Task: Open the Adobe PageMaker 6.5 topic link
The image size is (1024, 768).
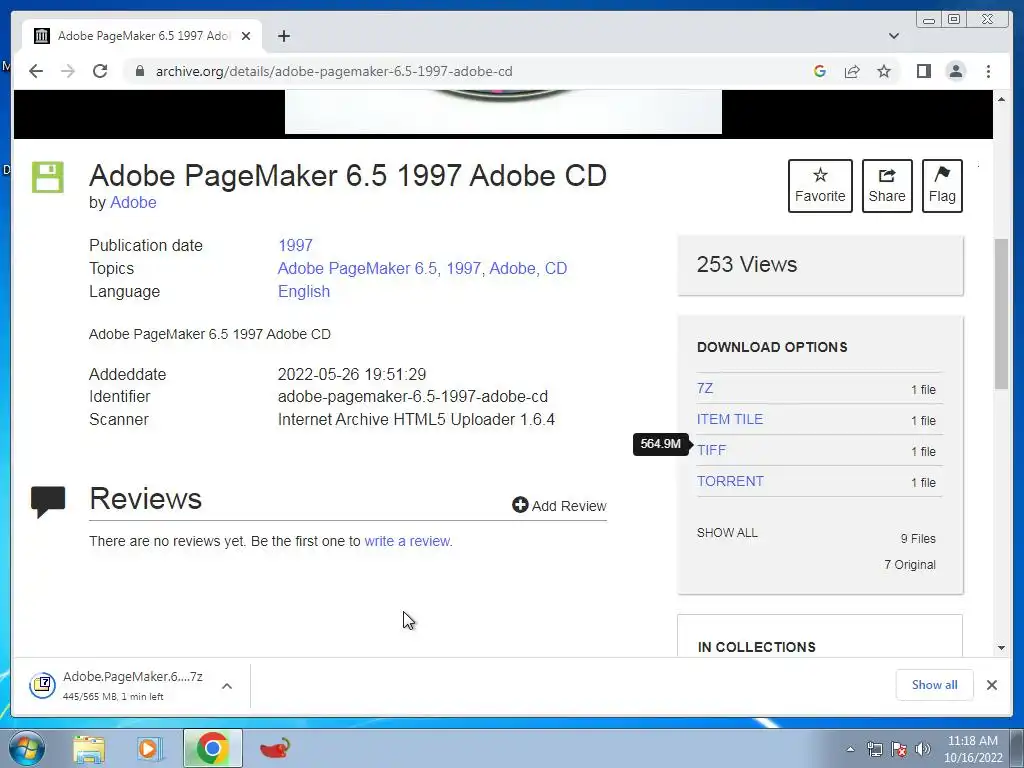Action: (358, 268)
